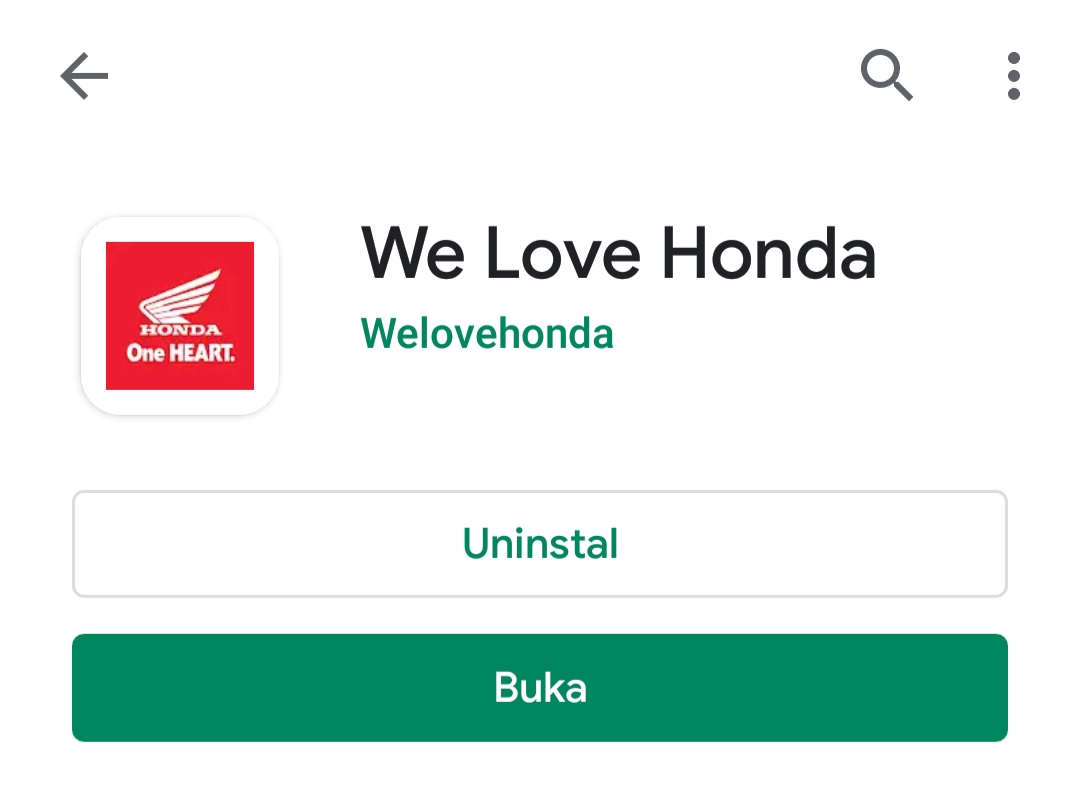Image resolution: width=1080 pixels, height=797 pixels.
Task: Go back using the left arrow
Action: pos(85,76)
